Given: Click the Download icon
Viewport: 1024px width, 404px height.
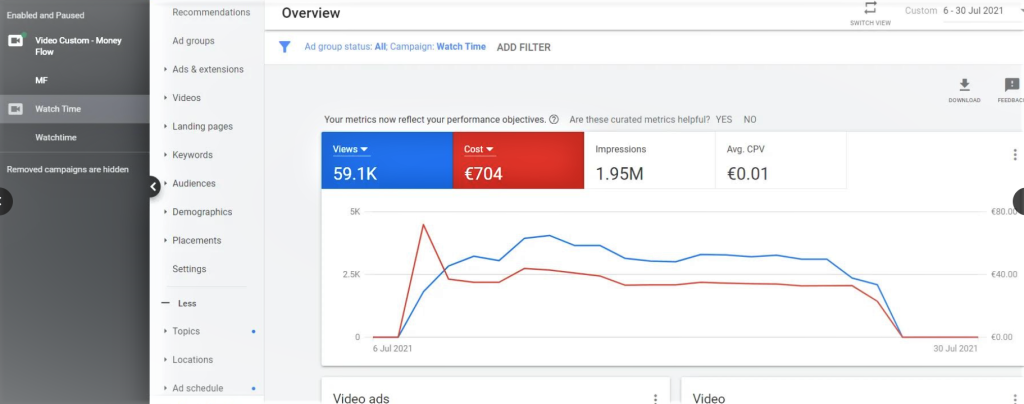Looking at the screenshot, I should 964,86.
